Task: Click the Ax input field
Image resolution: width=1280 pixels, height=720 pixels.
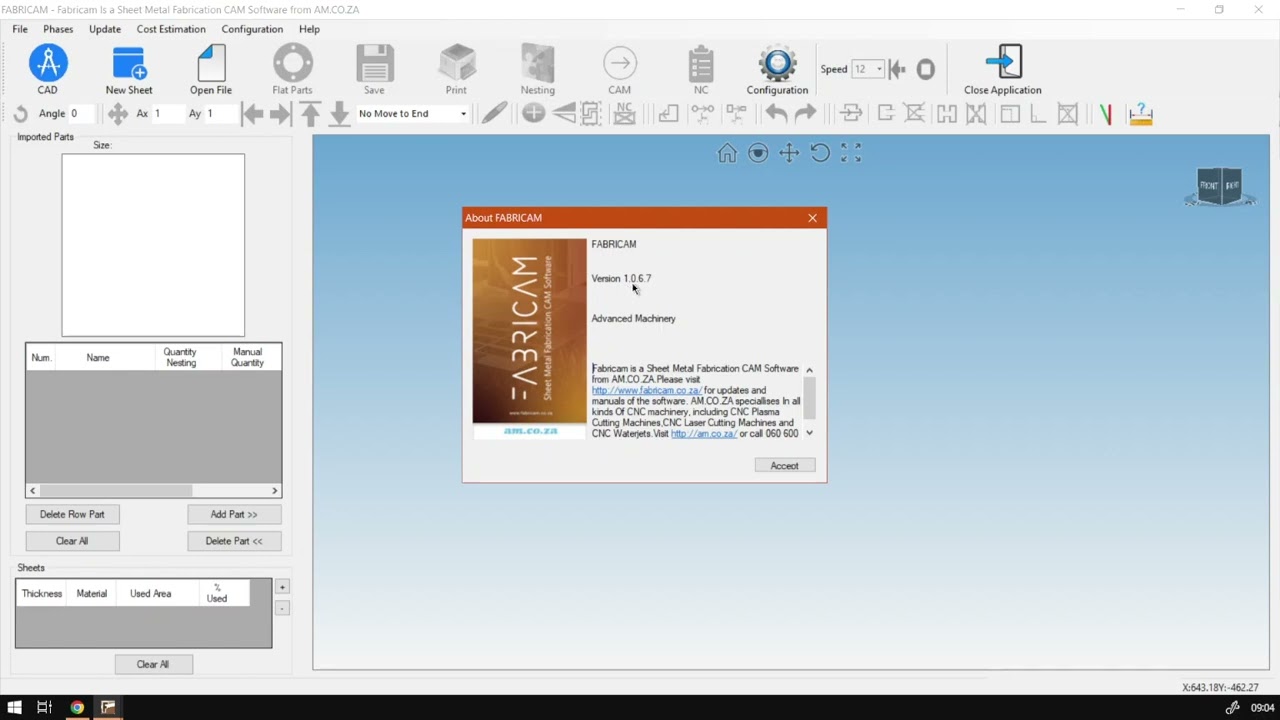Action: 166,114
